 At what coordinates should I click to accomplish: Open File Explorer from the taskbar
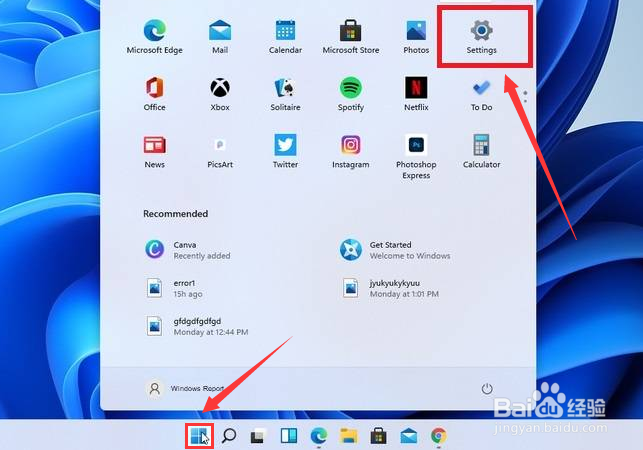349,436
